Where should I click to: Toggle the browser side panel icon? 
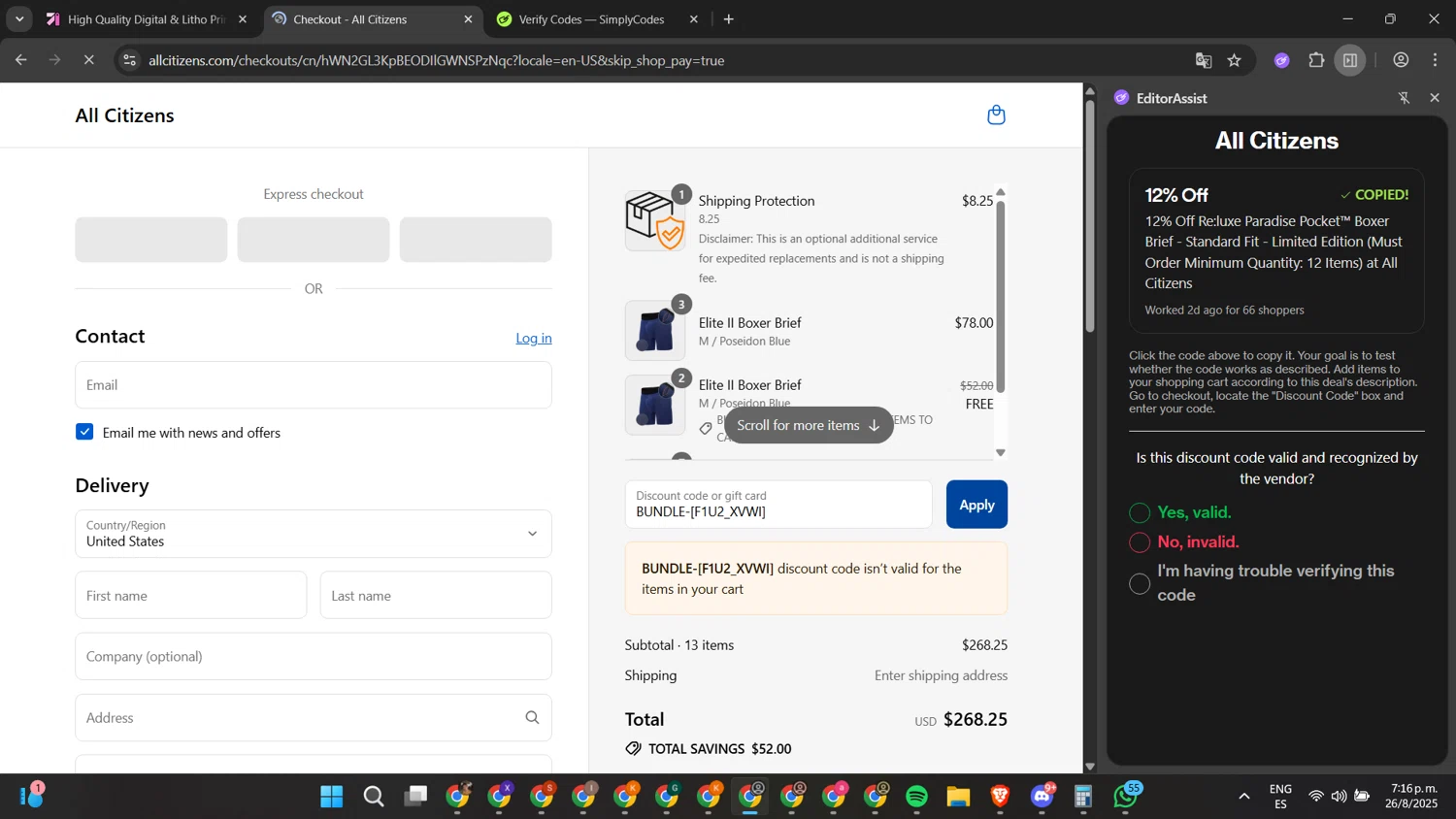(x=1350, y=60)
